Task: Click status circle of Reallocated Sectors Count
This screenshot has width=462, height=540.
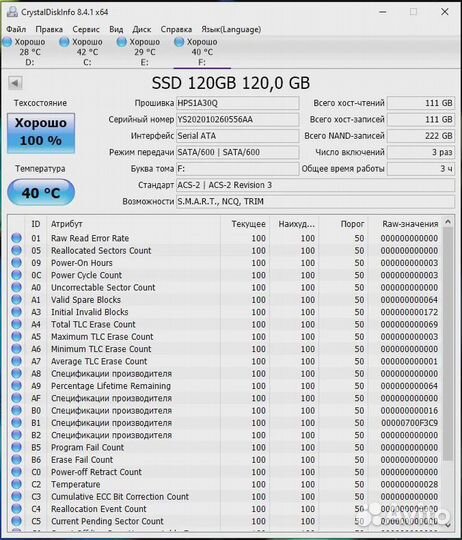Action: 16,250
